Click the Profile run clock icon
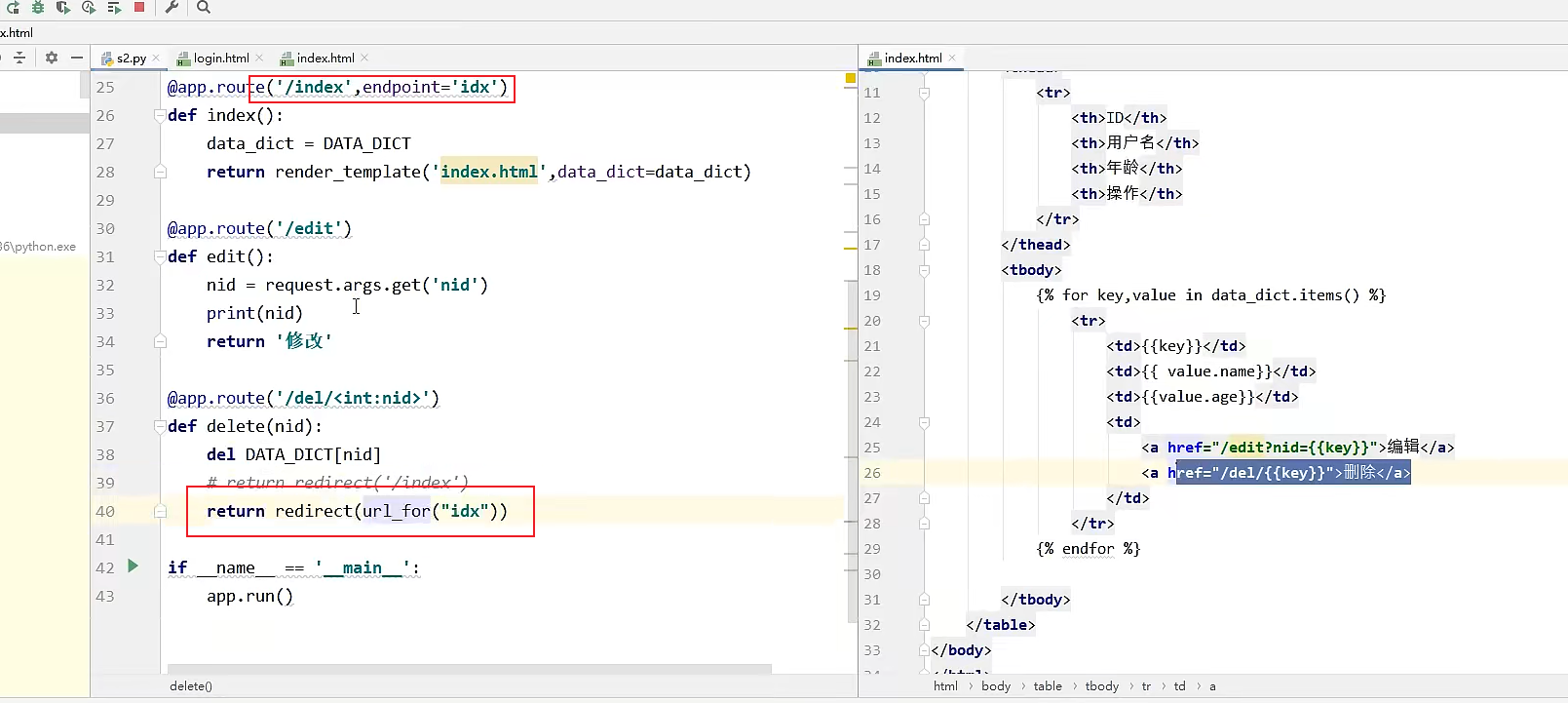The image size is (1568, 703). point(89,7)
